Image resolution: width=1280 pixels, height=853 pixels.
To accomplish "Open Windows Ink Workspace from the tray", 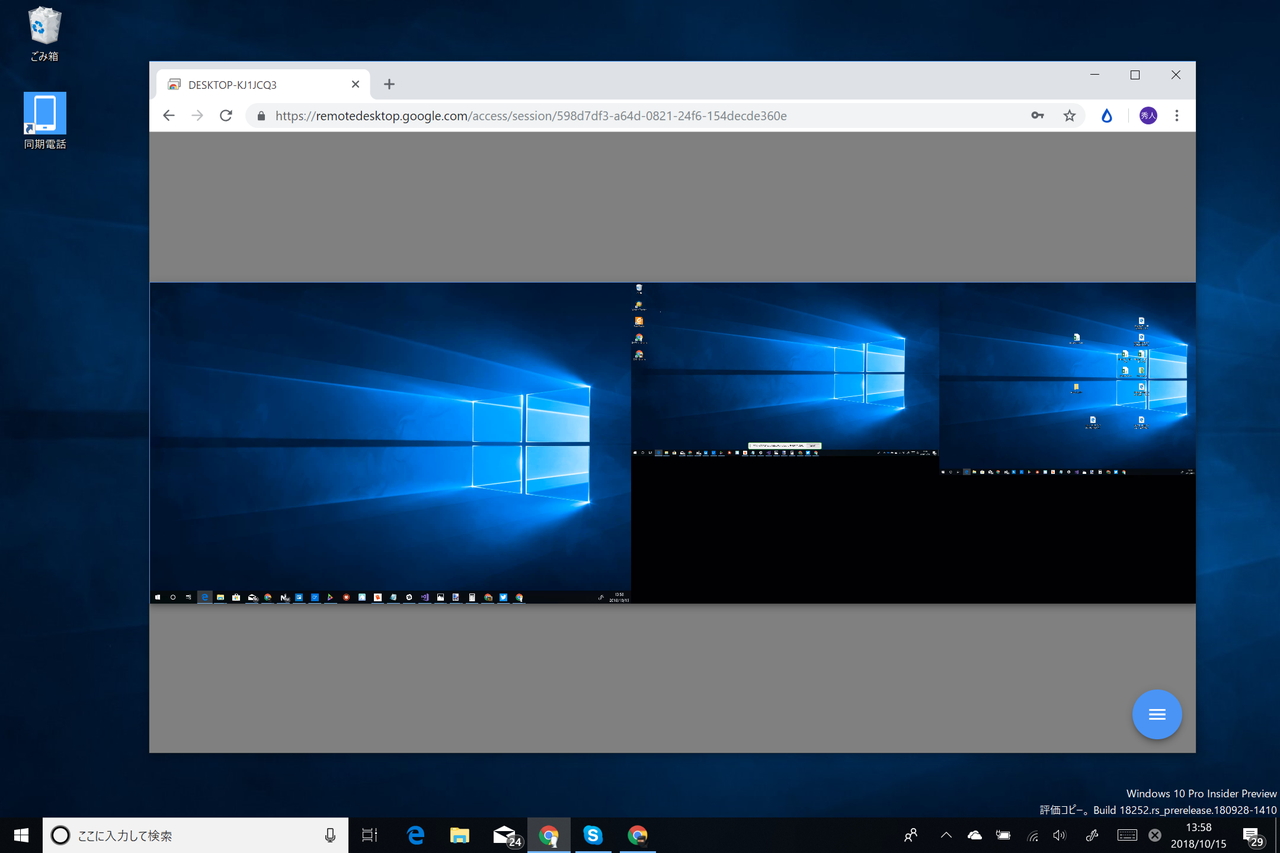I will [1092, 835].
